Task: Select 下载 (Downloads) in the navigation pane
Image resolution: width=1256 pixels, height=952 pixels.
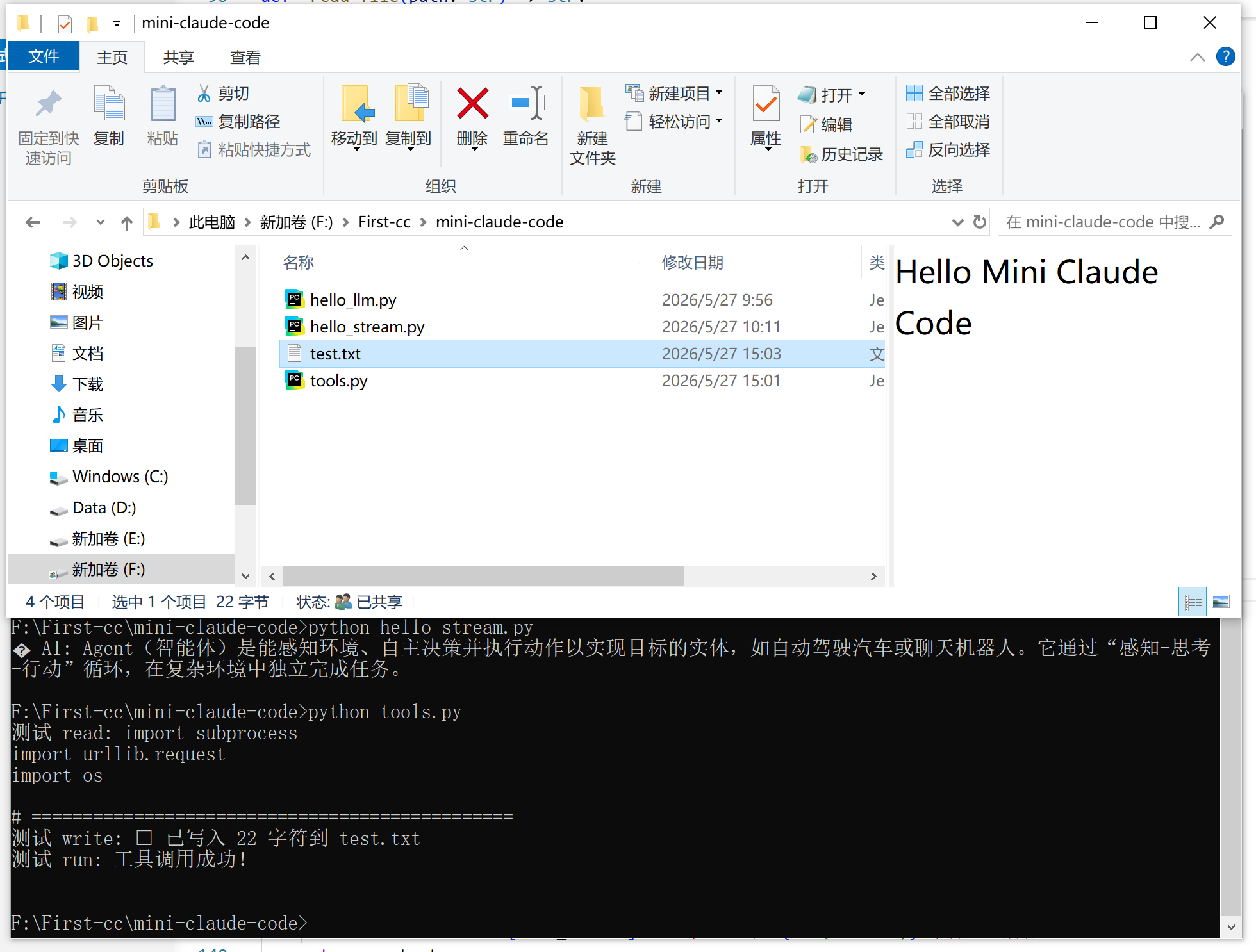Action: (77, 384)
